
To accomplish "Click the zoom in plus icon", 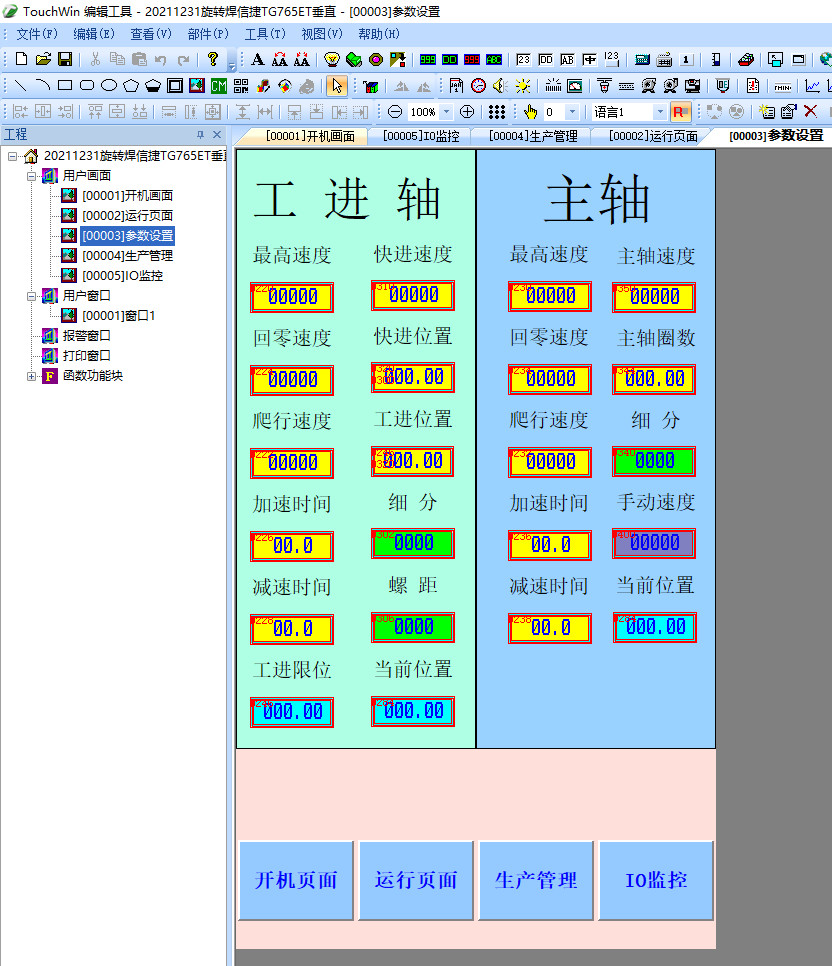I will point(466,112).
